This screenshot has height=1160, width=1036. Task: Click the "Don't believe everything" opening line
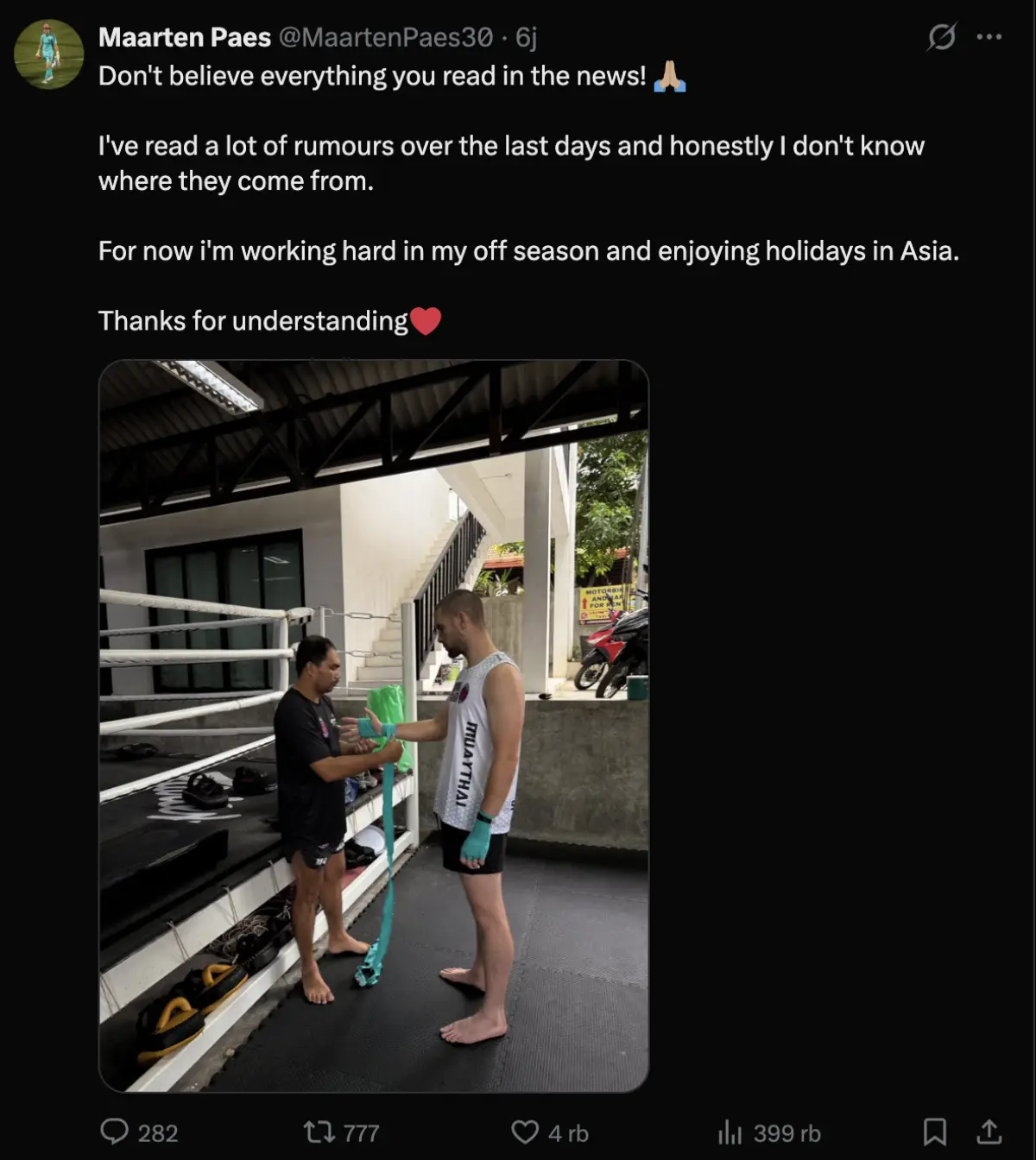pos(372,76)
